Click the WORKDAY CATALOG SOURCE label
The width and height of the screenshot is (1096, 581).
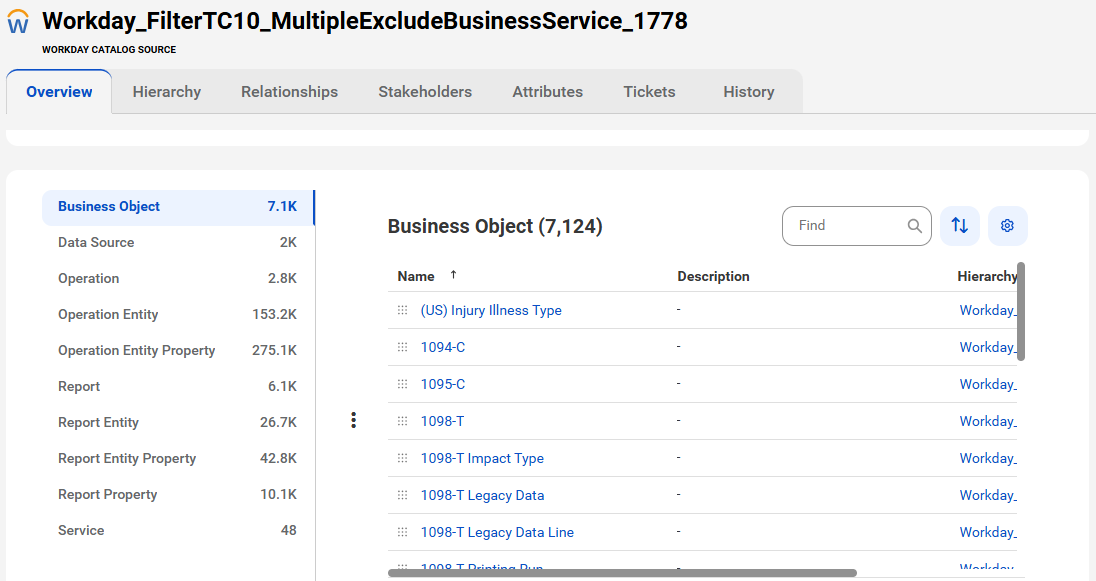pyautogui.click(x=109, y=50)
